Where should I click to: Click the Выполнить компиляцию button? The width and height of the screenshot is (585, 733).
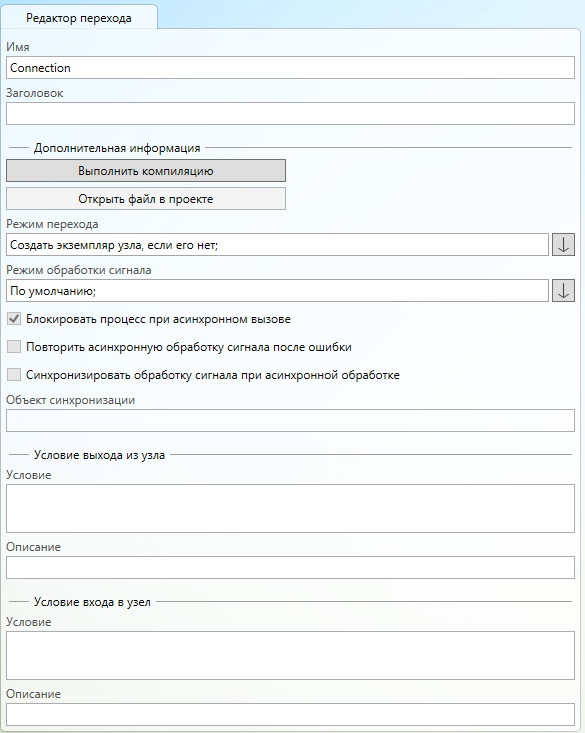tap(146, 171)
